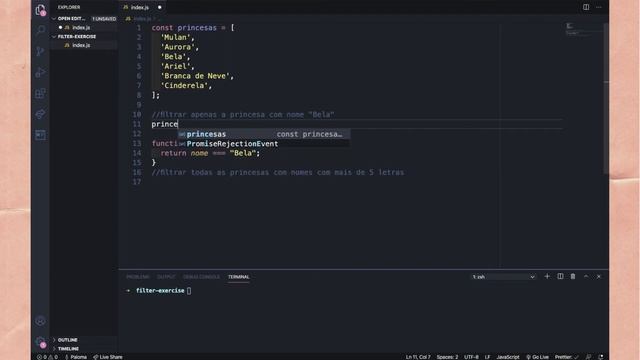640x360 pixels.
Task: Open errors and warnings status indicator
Action: pos(47,357)
